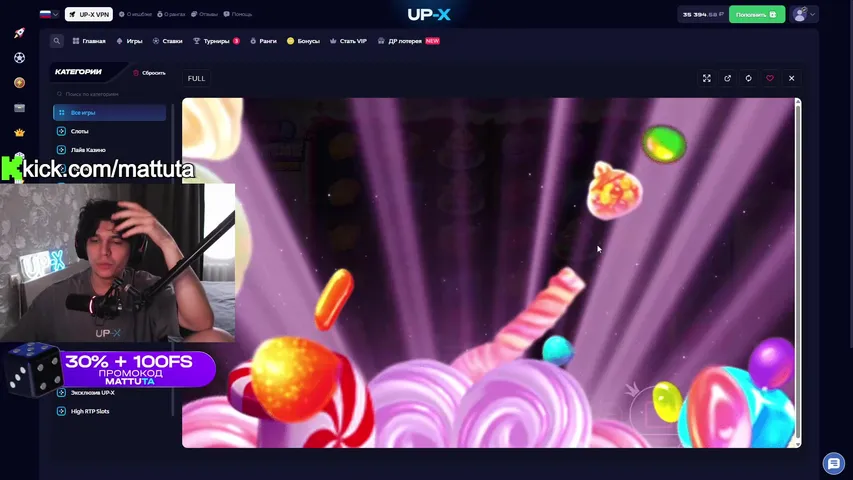
Task: Open the user avatar profile dropdown
Action: click(x=804, y=14)
